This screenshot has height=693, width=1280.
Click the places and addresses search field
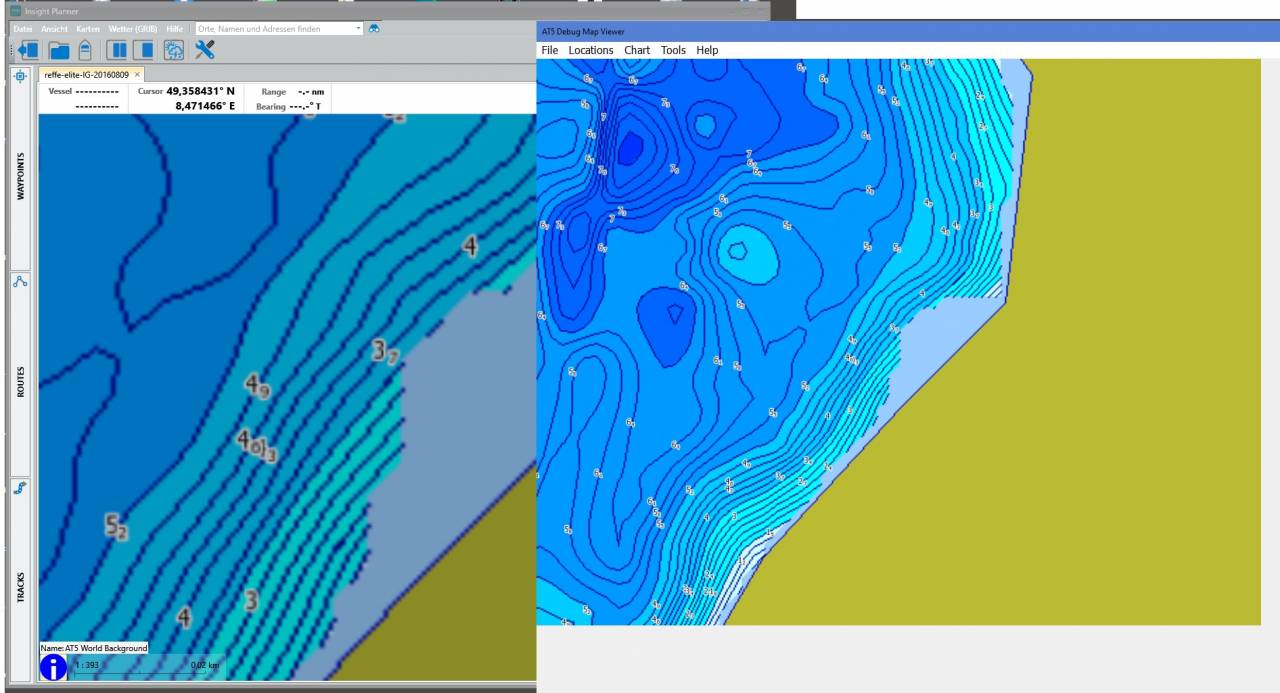coord(275,29)
